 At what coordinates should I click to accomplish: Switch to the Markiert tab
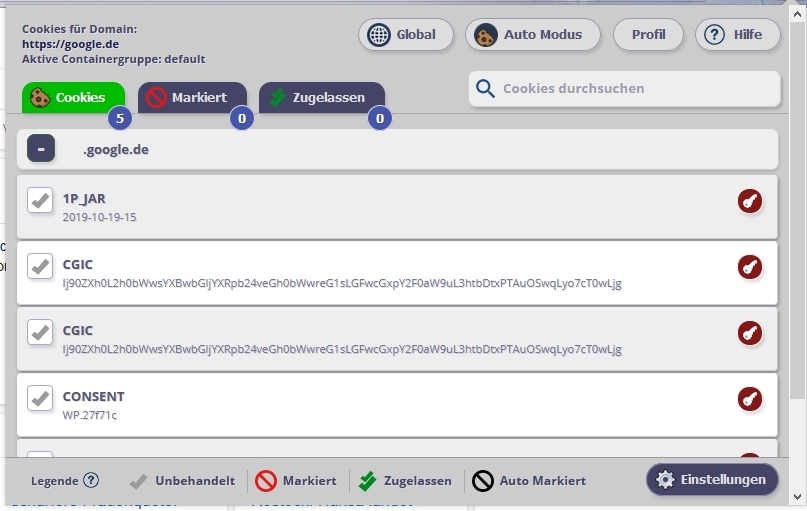coord(191,98)
